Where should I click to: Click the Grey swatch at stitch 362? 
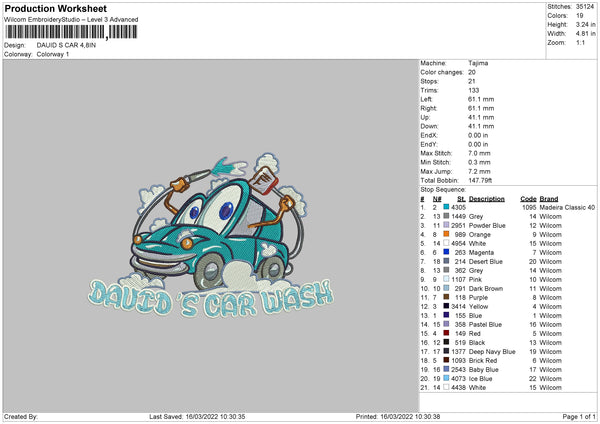point(446,270)
